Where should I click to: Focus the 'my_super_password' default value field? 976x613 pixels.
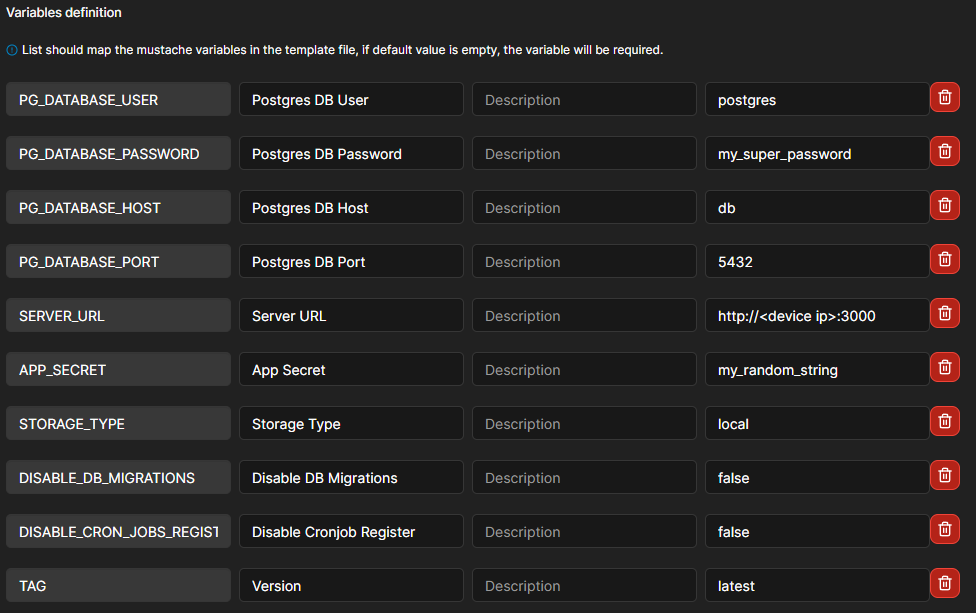816,154
